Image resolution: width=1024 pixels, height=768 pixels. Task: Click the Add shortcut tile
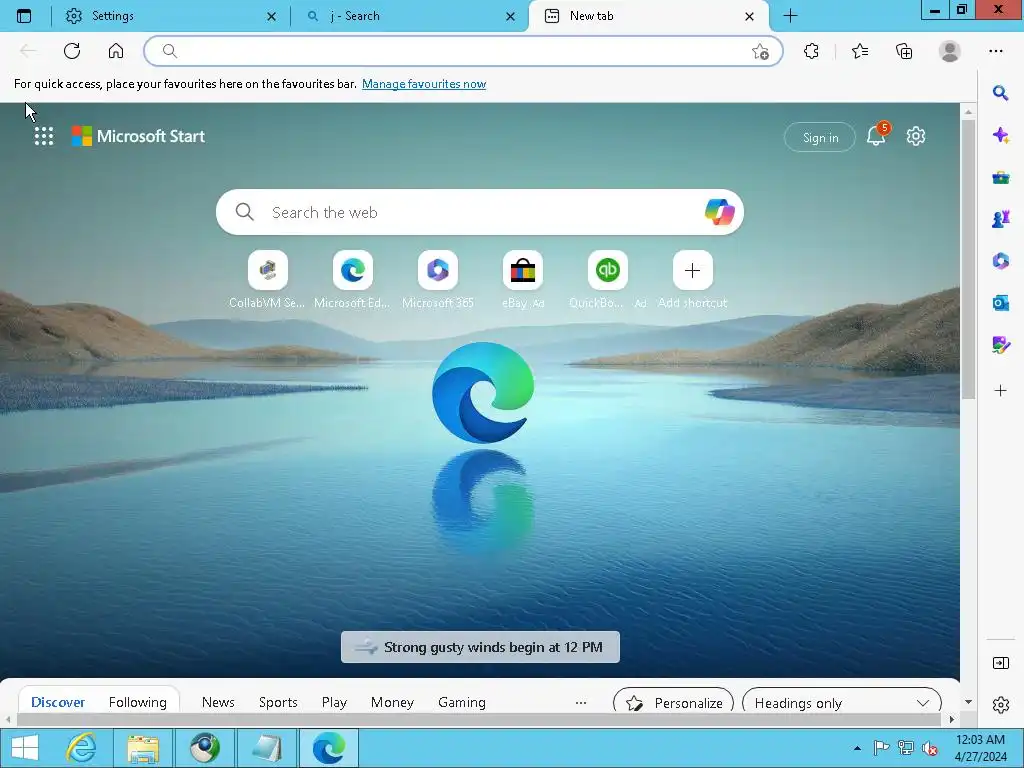click(692, 270)
